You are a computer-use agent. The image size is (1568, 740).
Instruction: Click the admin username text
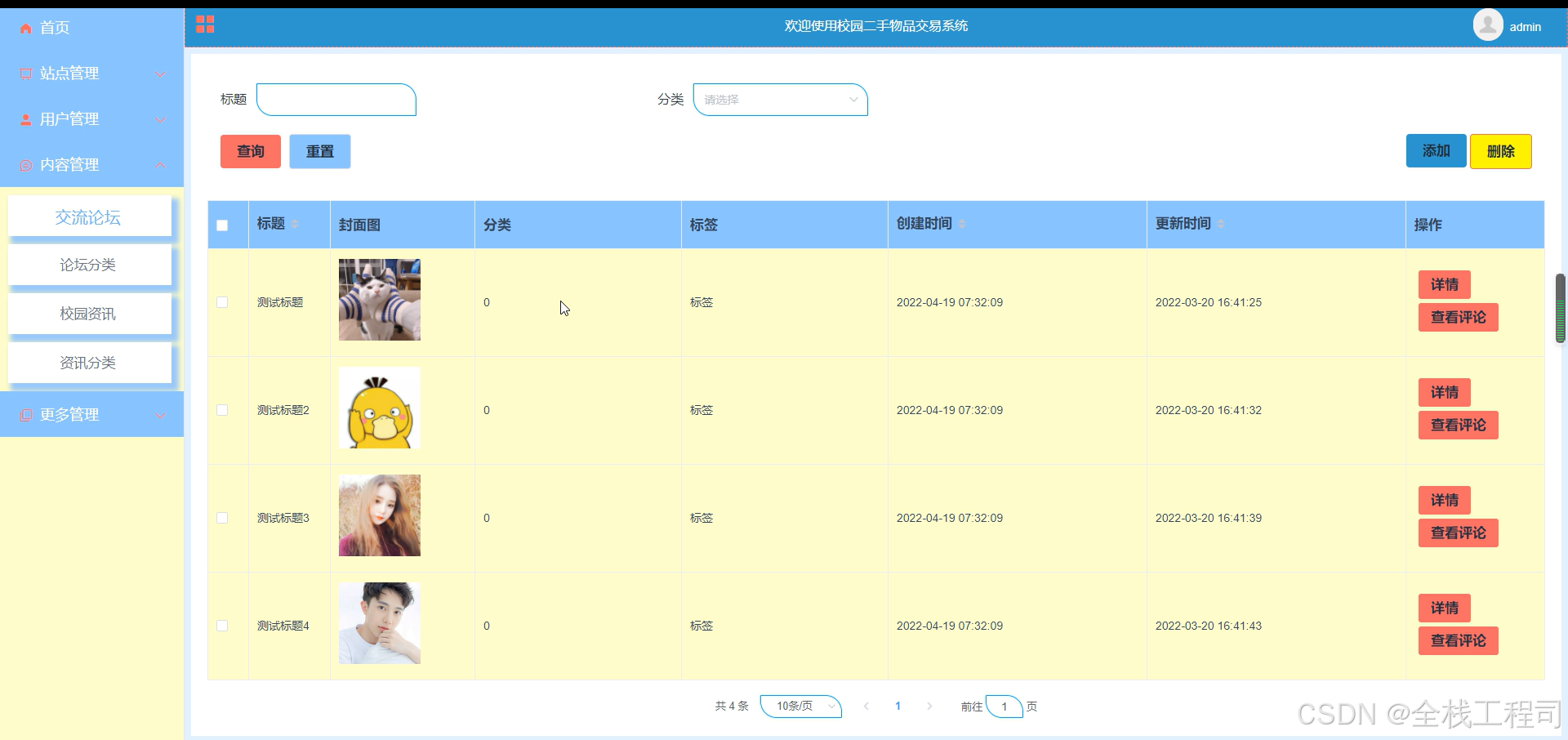(x=1525, y=27)
